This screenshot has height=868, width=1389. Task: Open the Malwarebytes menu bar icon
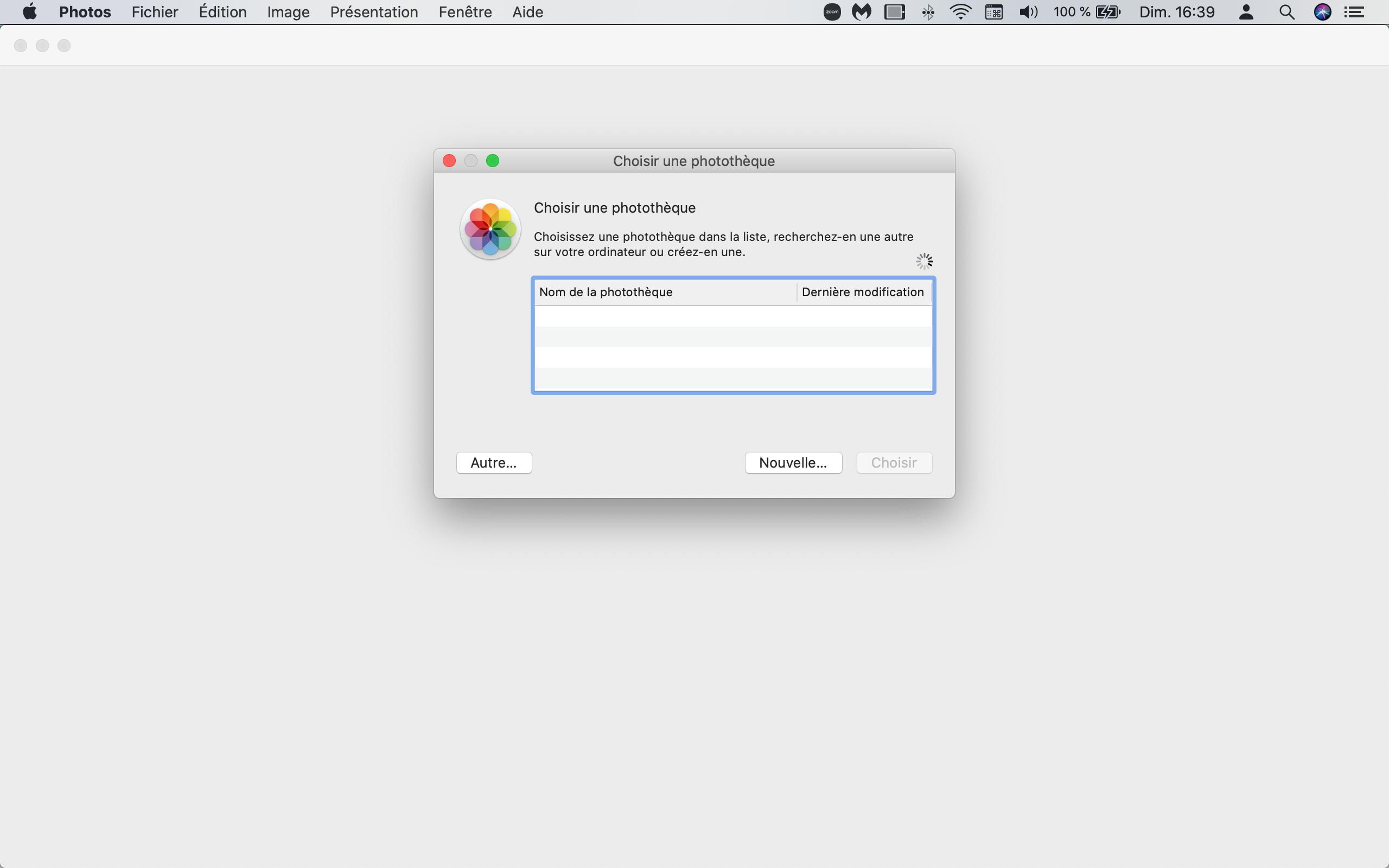pos(861,12)
